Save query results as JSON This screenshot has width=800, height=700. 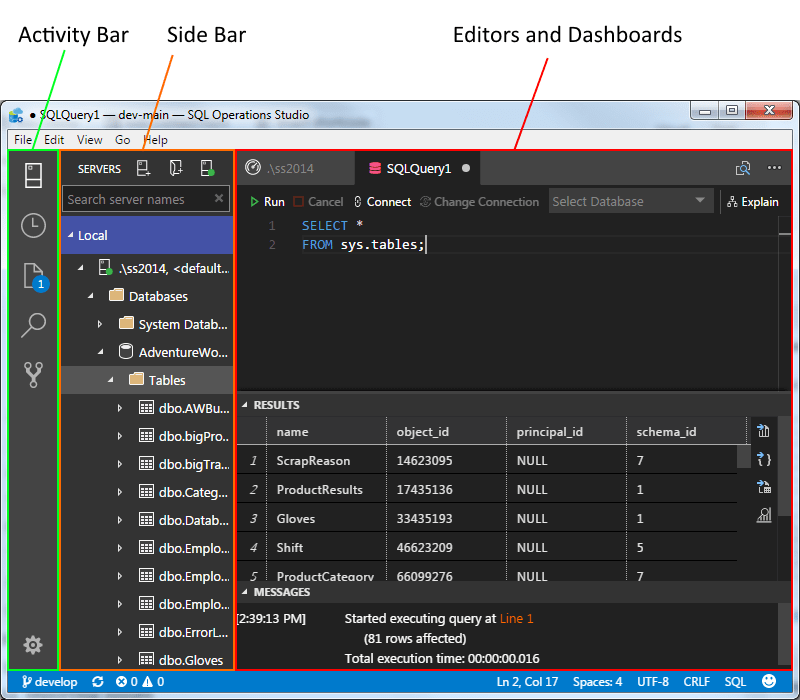pos(764,457)
